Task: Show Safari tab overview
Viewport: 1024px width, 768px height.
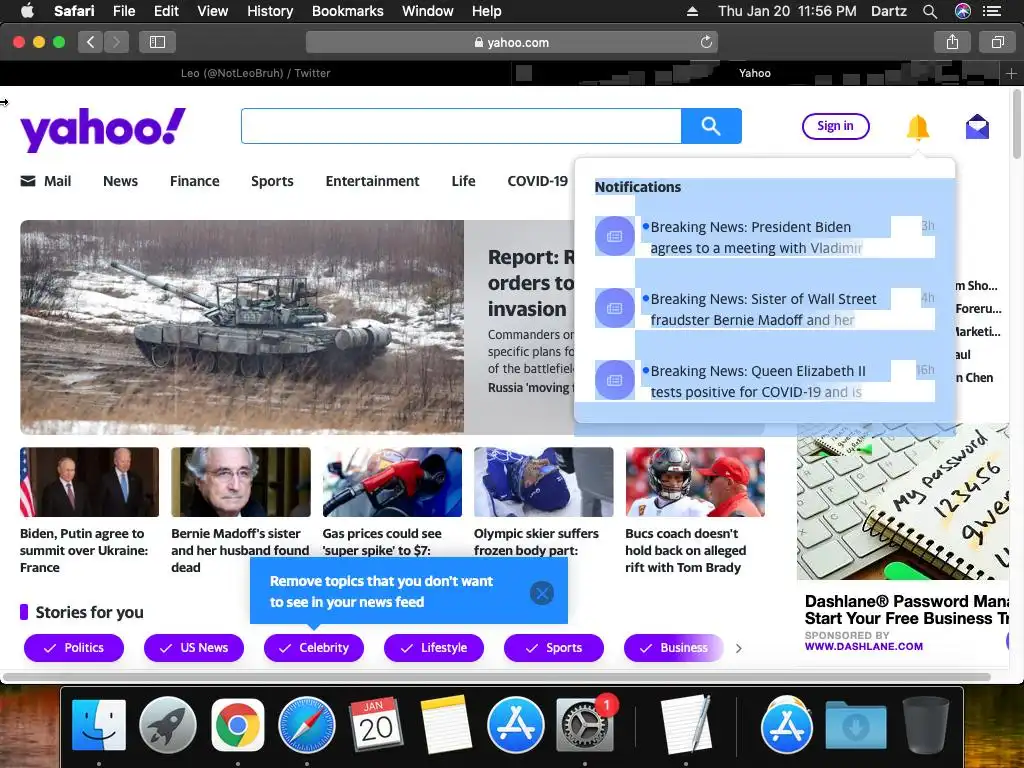Action: [997, 42]
